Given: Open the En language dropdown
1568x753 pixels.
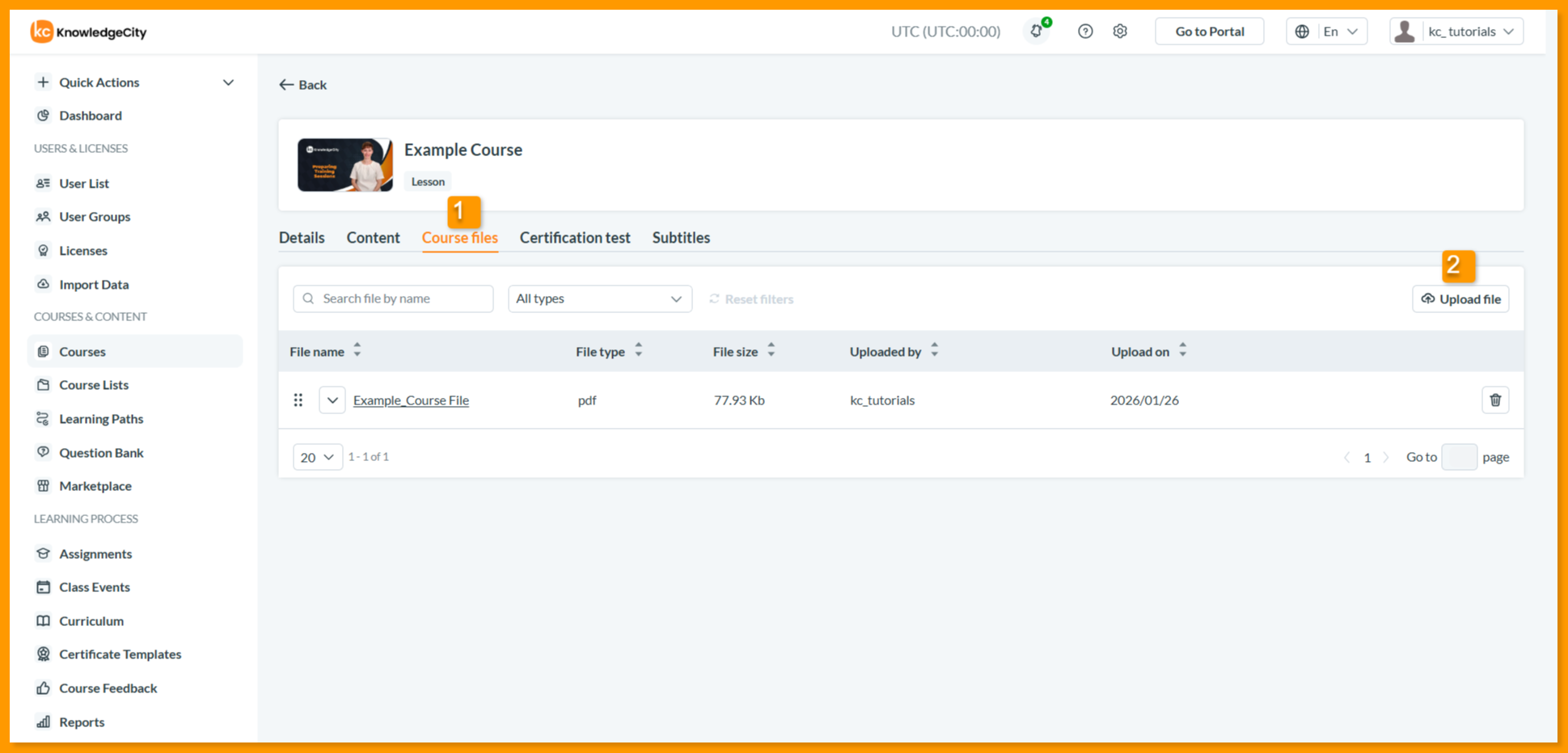Looking at the screenshot, I should pos(1327,32).
